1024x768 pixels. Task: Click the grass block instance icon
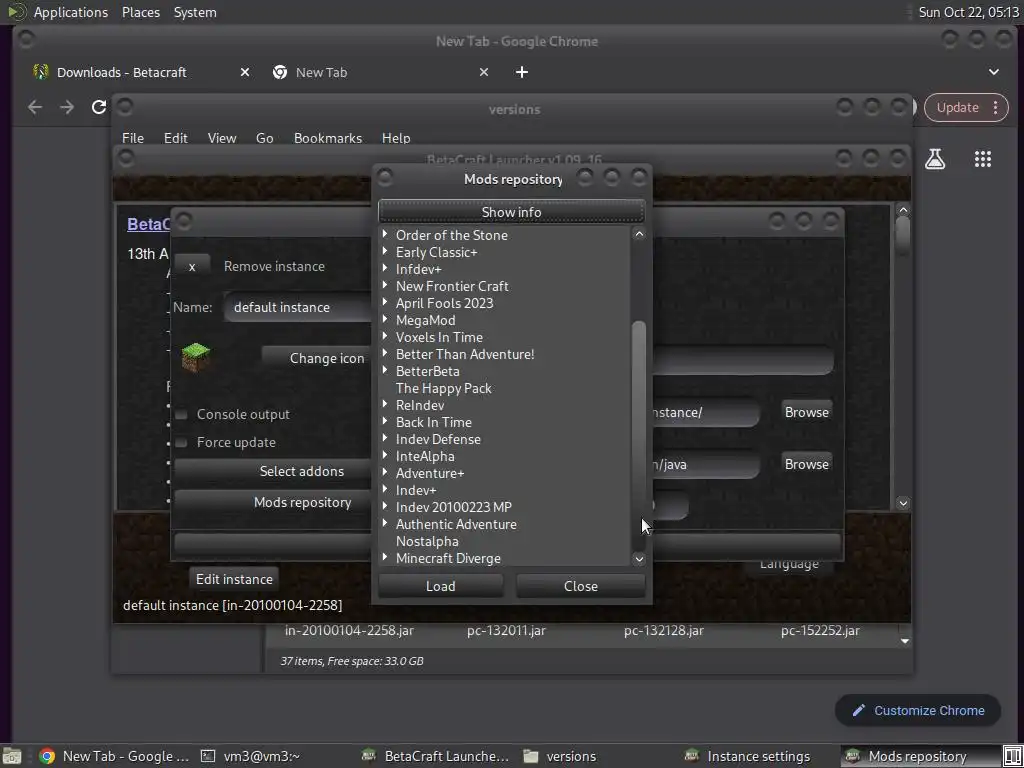(x=195, y=357)
